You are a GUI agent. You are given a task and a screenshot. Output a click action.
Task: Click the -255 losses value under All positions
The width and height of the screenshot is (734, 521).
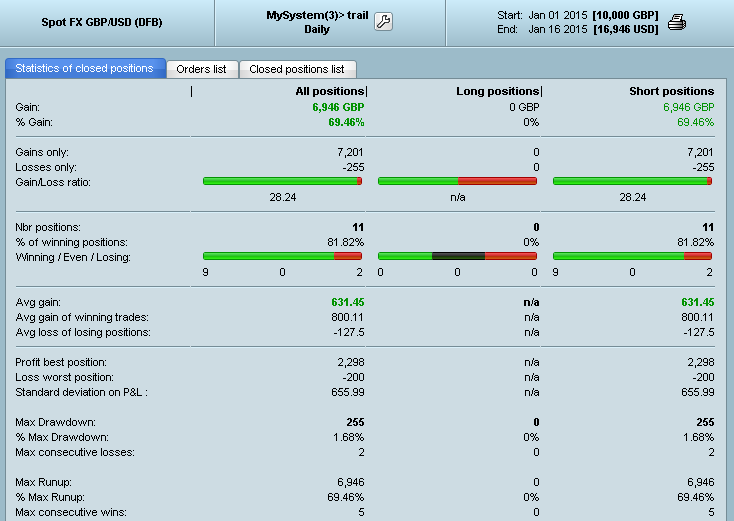353,167
